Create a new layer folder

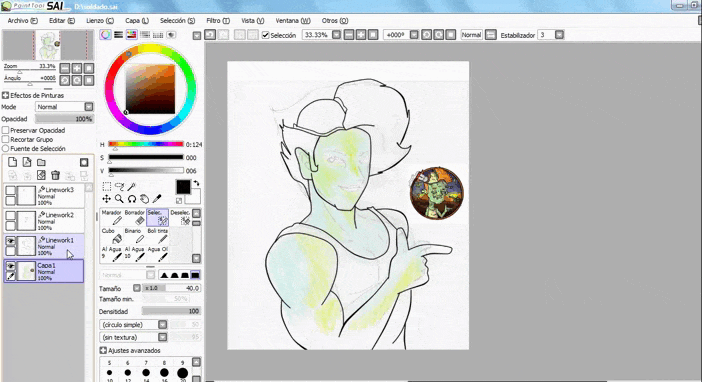tap(41, 162)
